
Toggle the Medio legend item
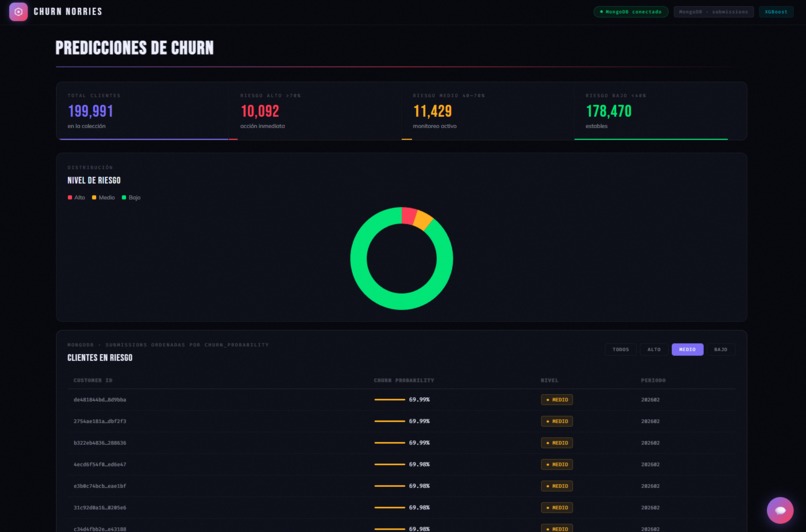click(x=103, y=197)
